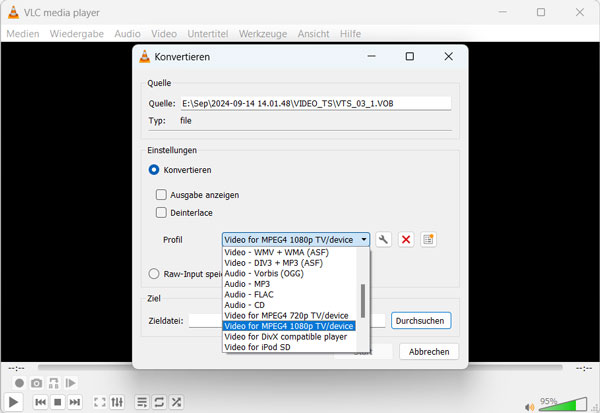Click VLC cone icon in main title bar
600x413 pixels.
[13, 12]
